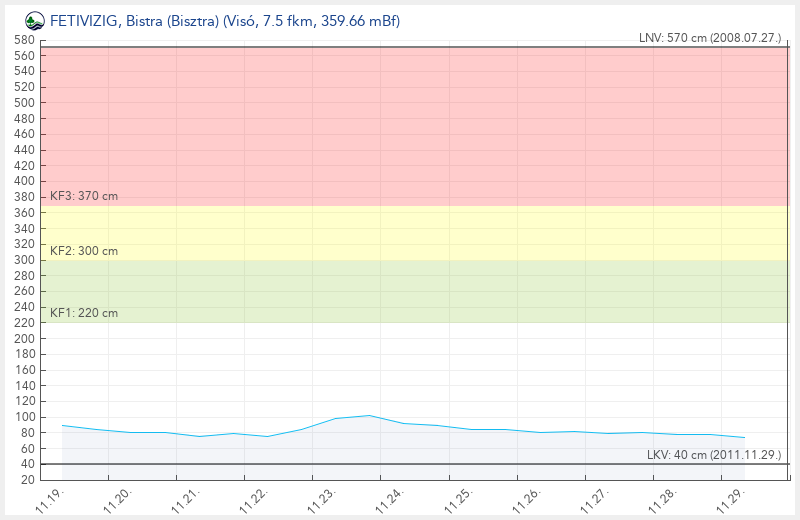Click the 11.19. date on x-axis
Screen dimensions: 800x520
pyautogui.click(x=50, y=500)
